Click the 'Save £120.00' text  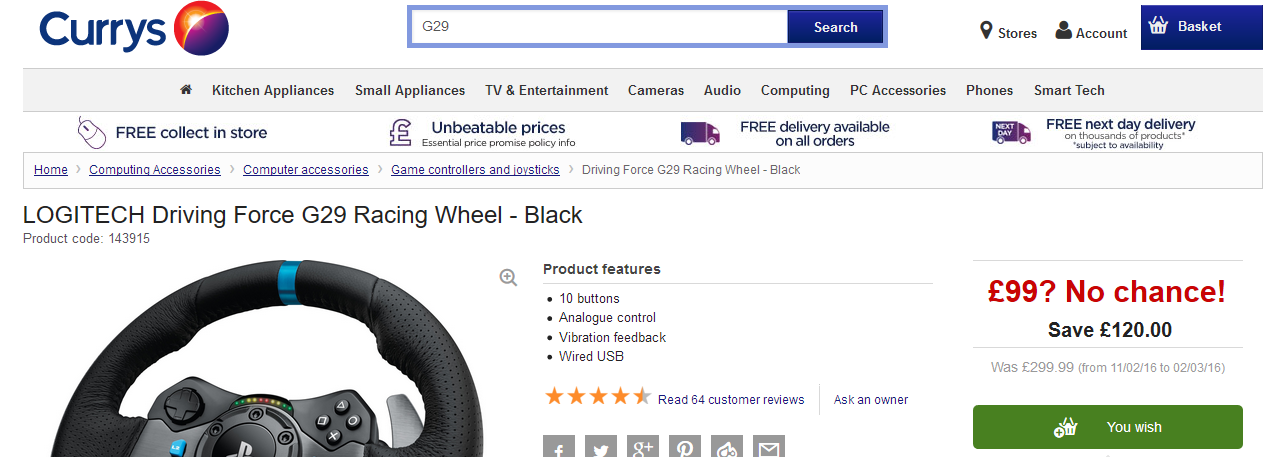pos(1109,330)
